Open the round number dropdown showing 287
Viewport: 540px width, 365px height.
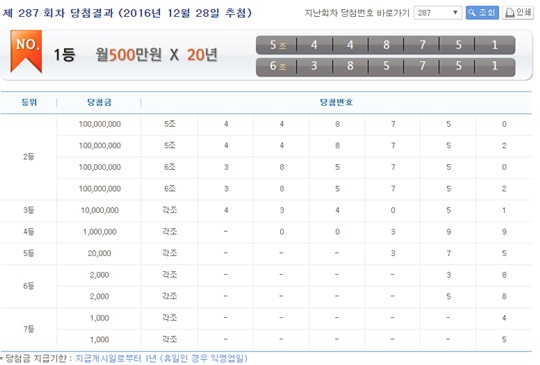coord(437,13)
